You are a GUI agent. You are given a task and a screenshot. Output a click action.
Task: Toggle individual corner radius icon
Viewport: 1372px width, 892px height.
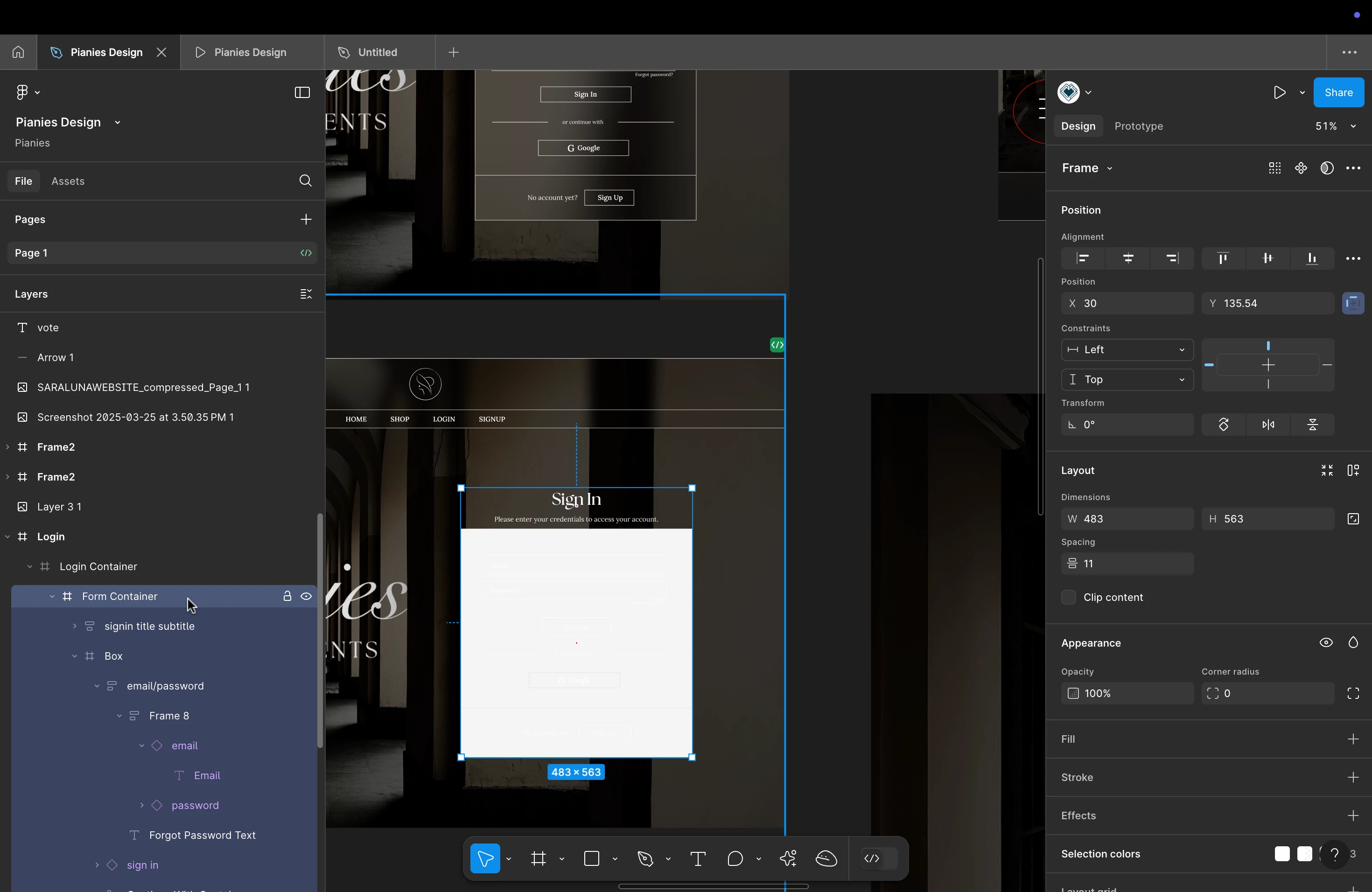(x=1353, y=693)
